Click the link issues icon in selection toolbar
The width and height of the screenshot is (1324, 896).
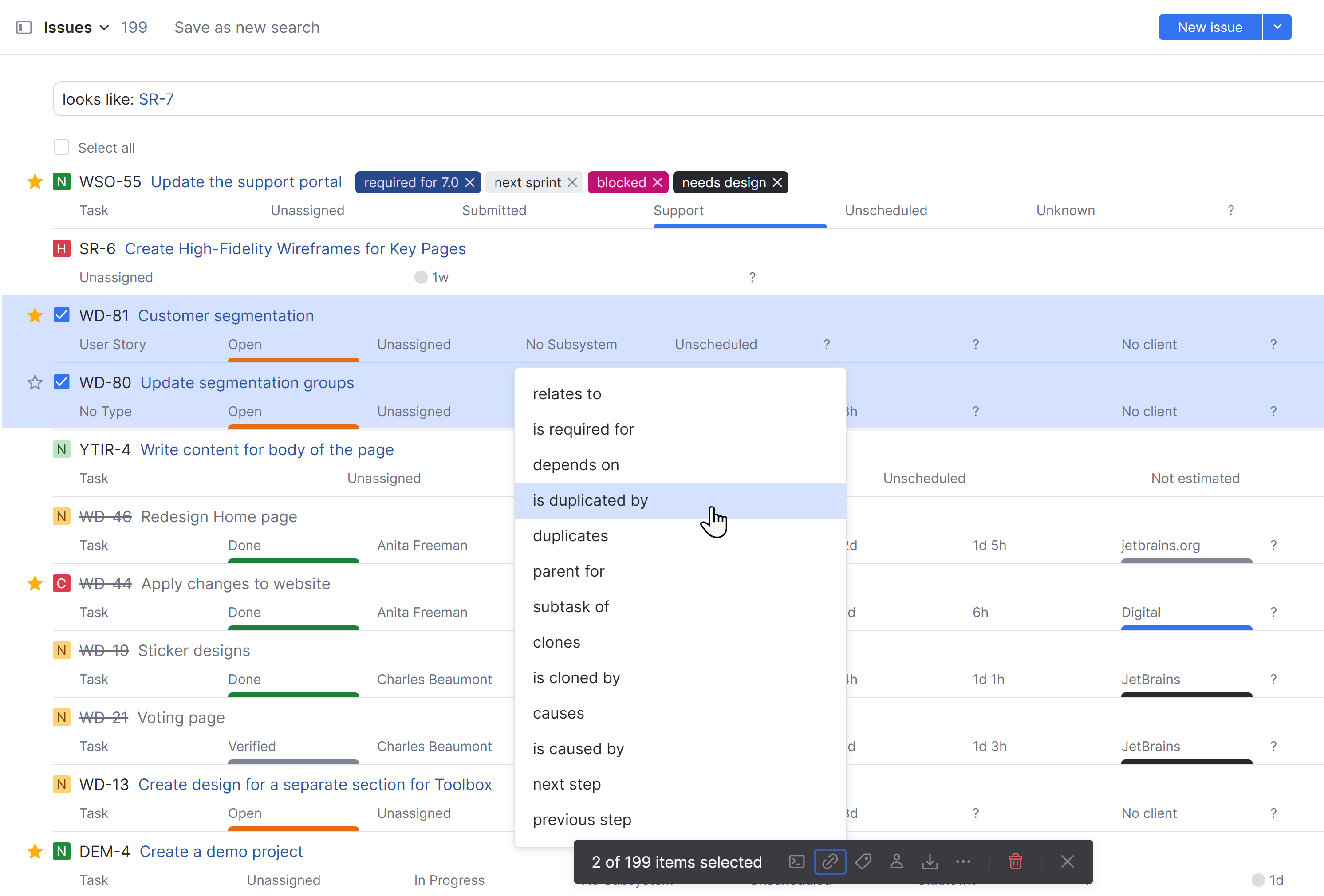pos(830,861)
